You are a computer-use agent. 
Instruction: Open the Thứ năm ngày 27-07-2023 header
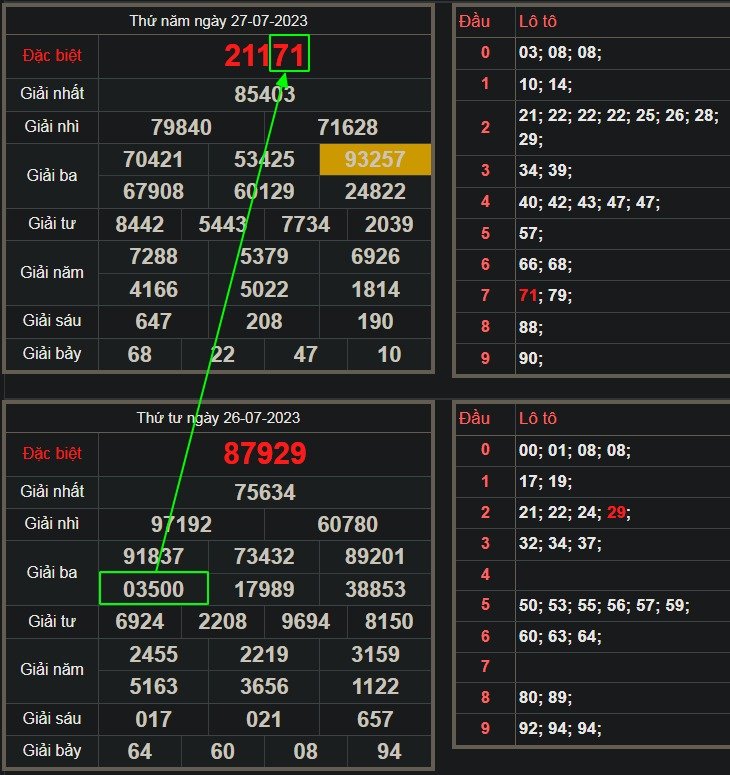click(218, 20)
